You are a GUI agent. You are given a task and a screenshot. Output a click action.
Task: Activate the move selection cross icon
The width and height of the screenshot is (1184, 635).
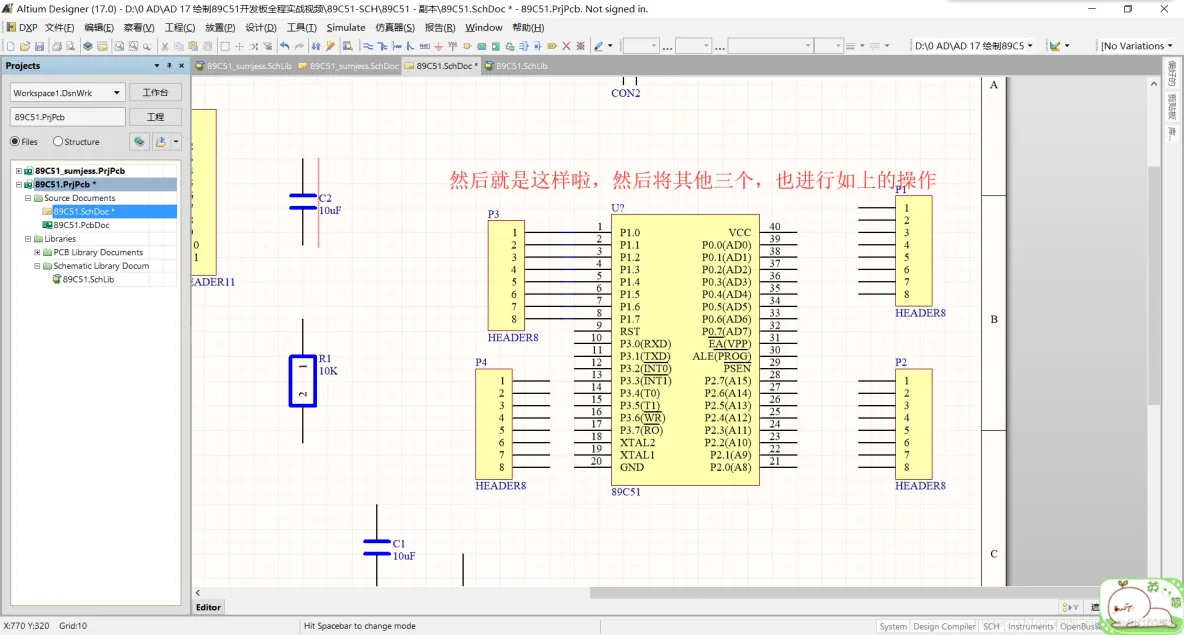point(239,46)
